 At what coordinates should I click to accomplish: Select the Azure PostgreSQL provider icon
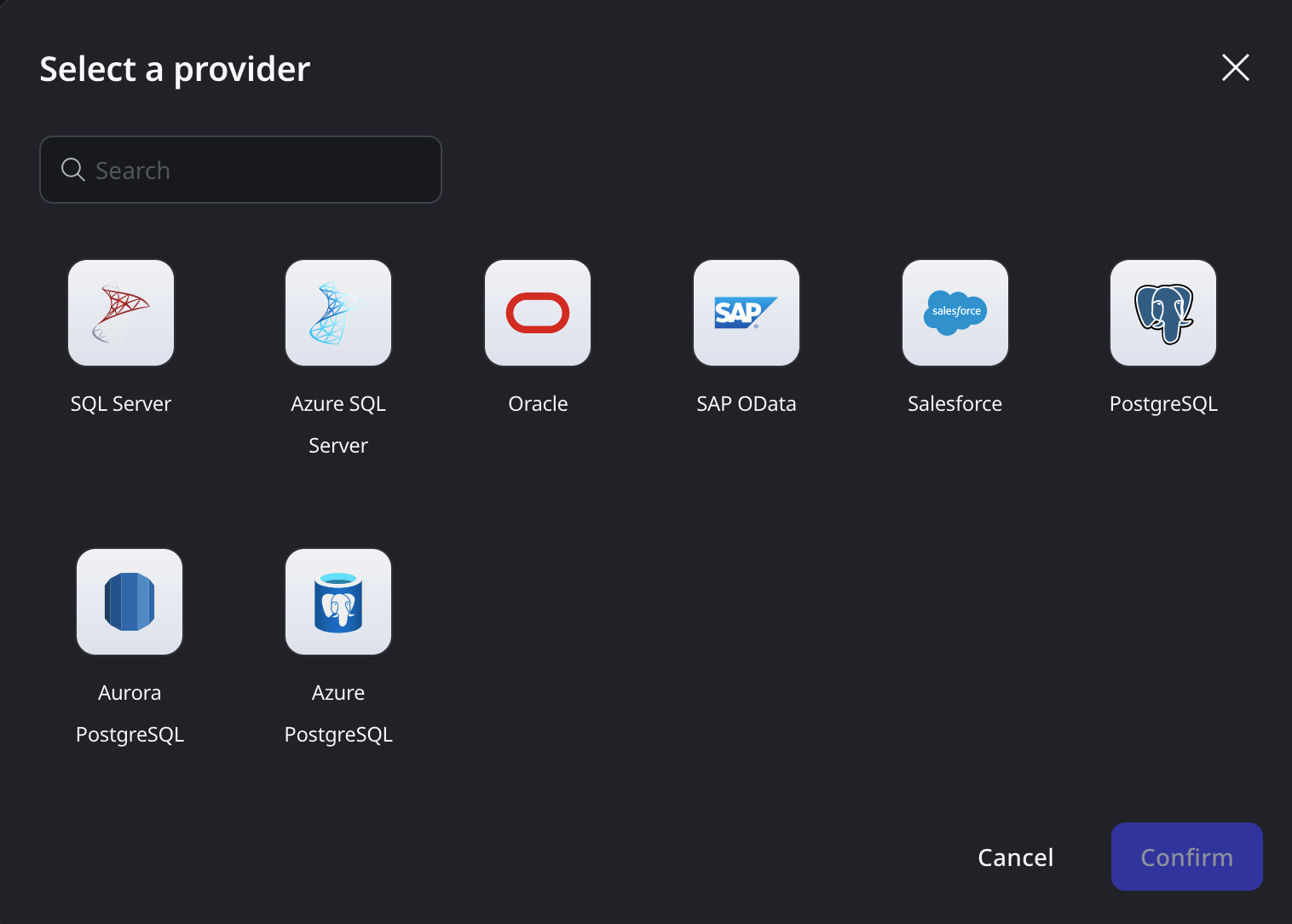click(338, 602)
